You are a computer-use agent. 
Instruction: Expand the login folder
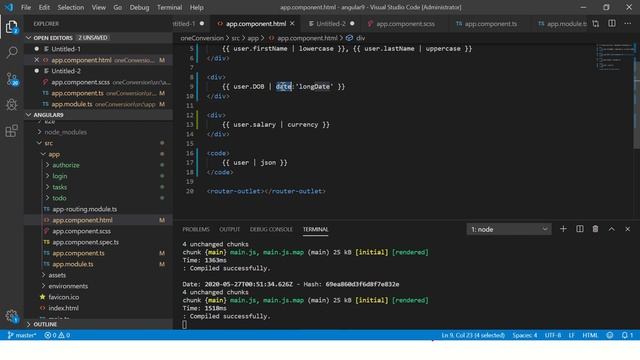60,176
